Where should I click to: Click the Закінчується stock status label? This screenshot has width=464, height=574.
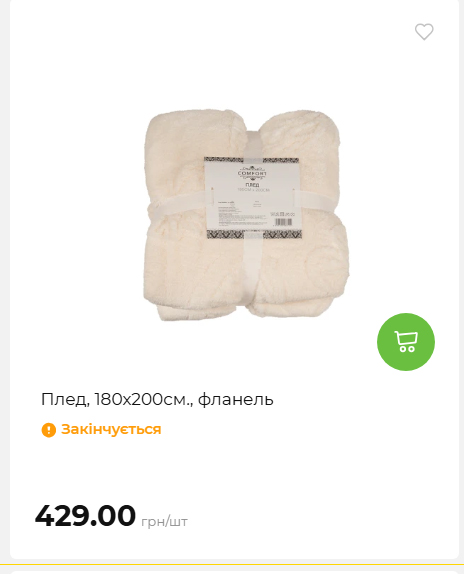coord(111,429)
